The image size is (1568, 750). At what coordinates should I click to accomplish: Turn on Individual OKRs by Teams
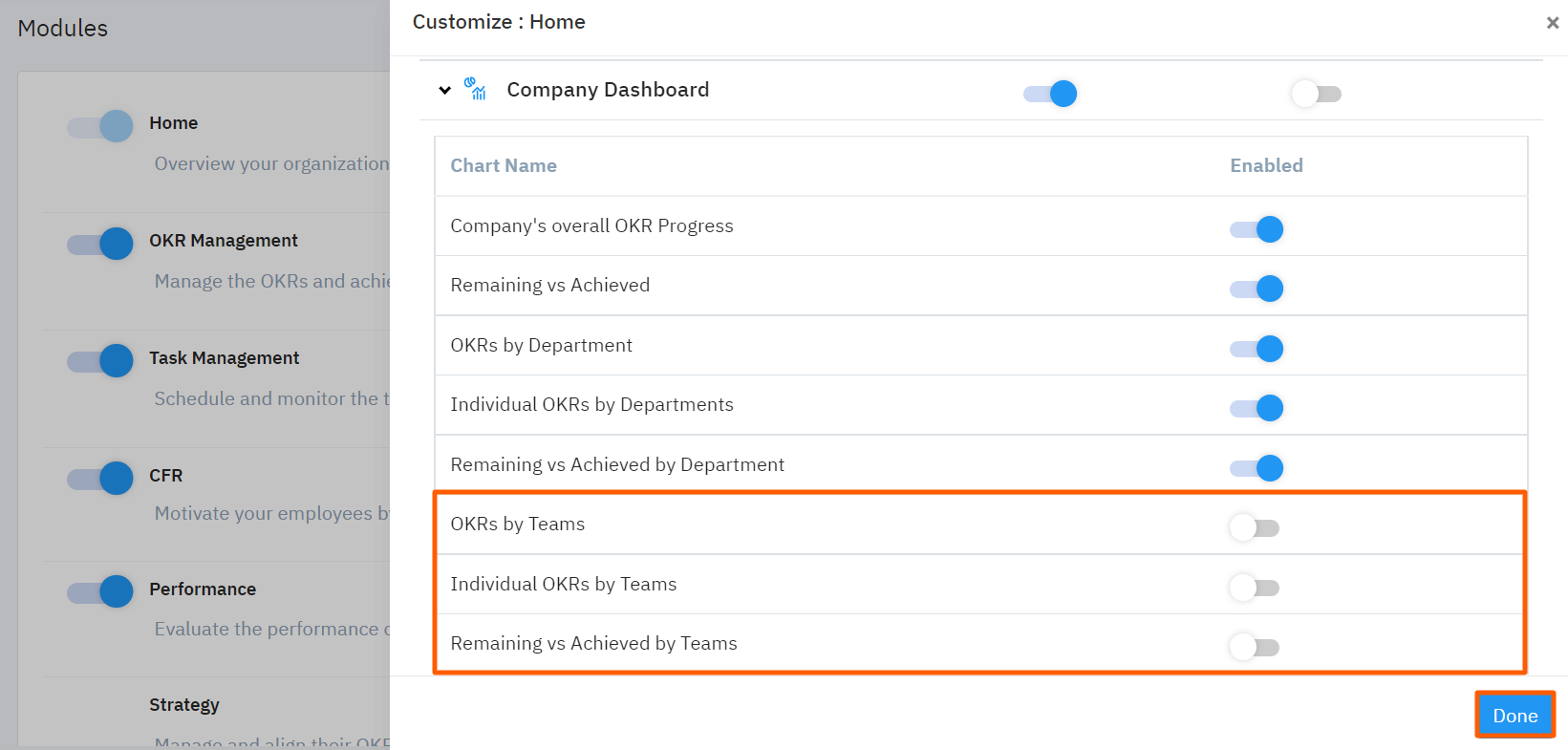(1255, 588)
